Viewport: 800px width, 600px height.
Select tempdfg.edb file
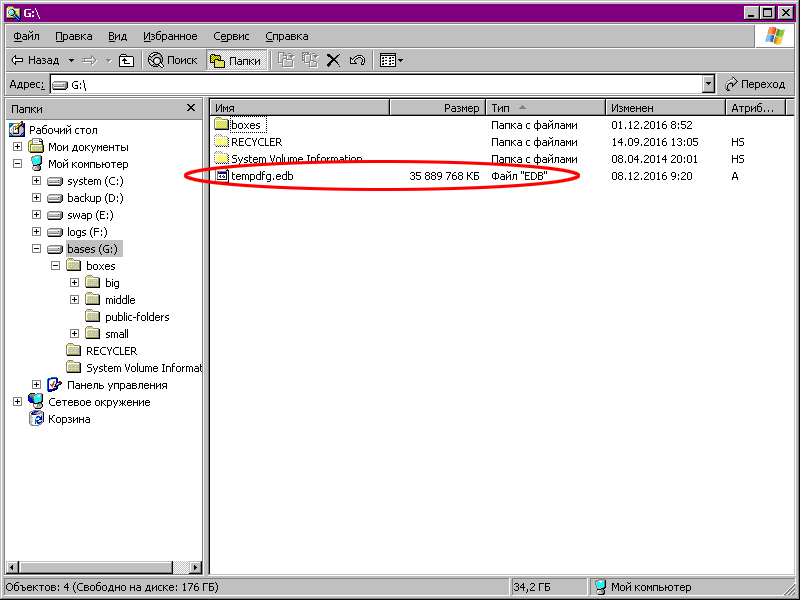[x=262, y=176]
